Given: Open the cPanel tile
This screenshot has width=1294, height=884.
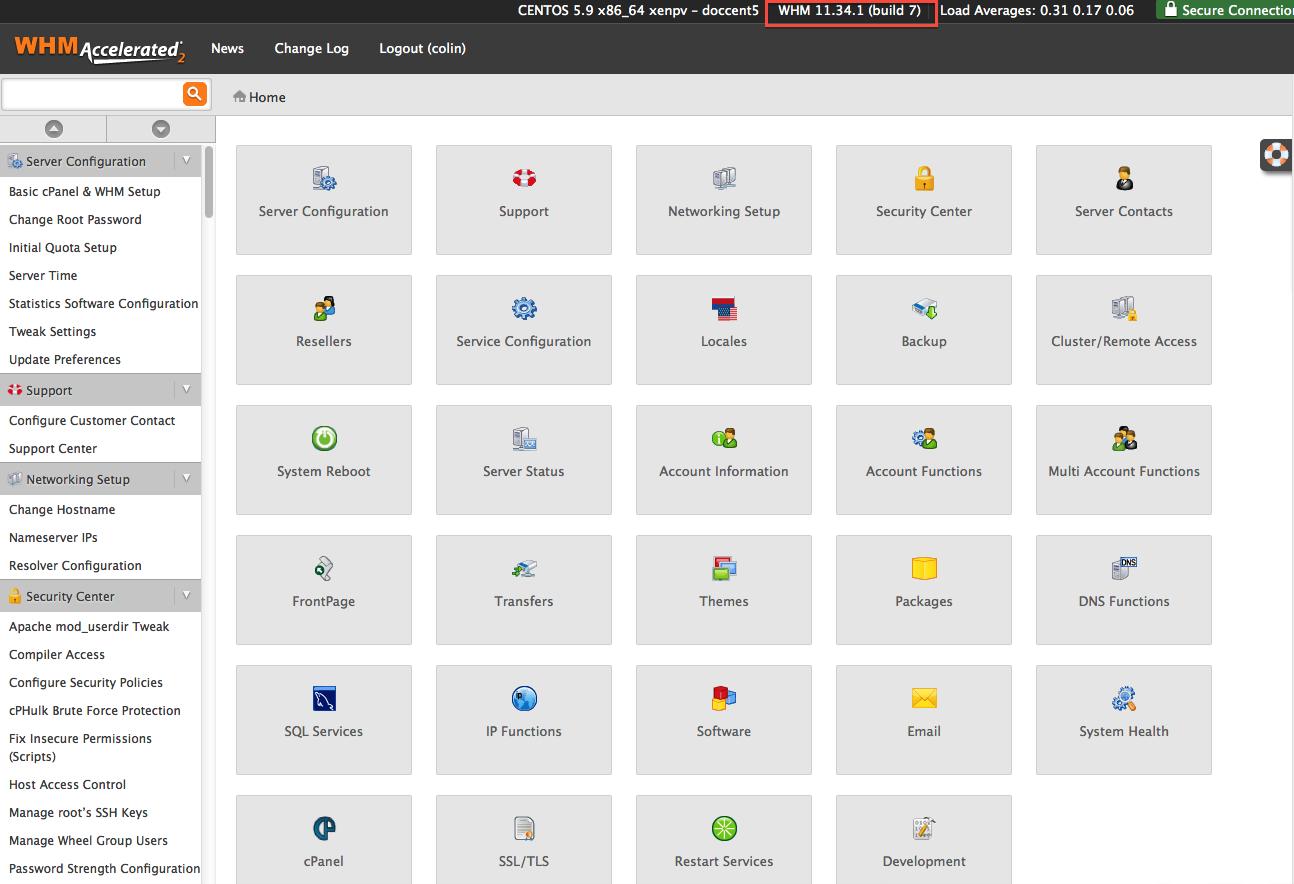Looking at the screenshot, I should (324, 840).
